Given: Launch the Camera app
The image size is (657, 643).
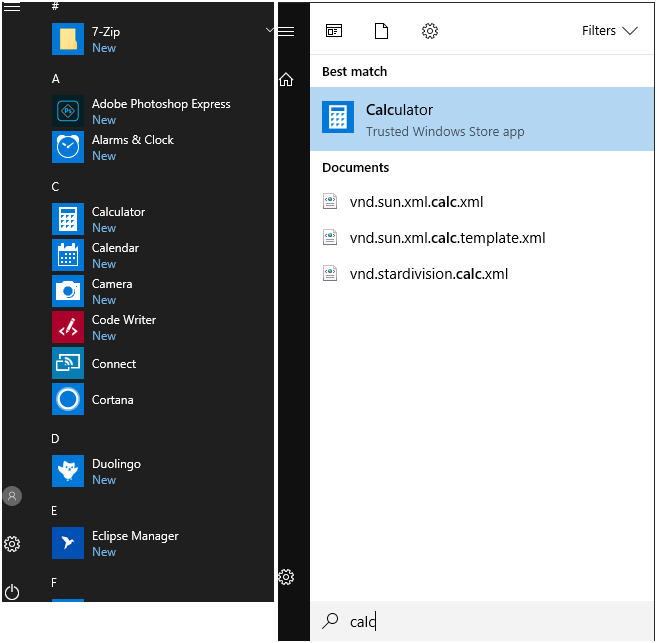Looking at the screenshot, I should 111,284.
